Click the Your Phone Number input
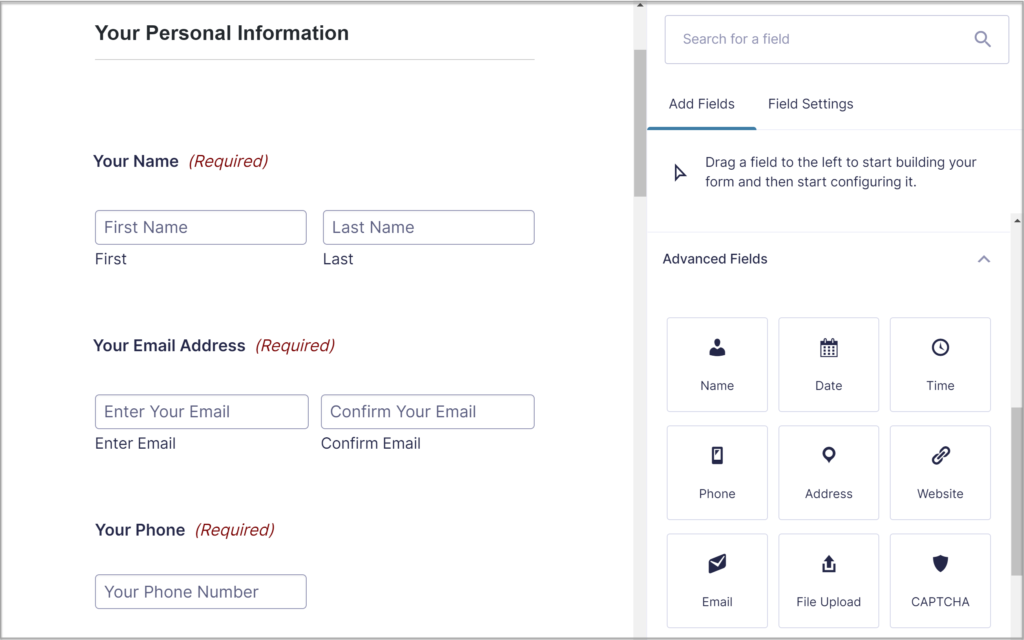Viewport: 1024px width, 640px height. click(x=200, y=591)
